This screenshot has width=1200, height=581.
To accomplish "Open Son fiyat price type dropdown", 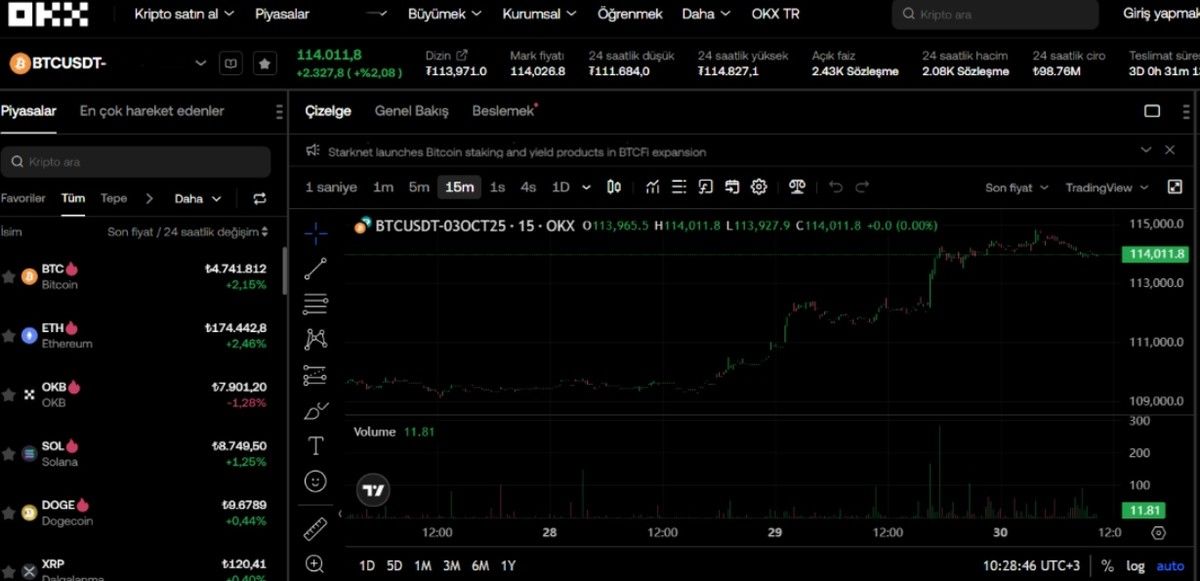I will (x=1016, y=187).
